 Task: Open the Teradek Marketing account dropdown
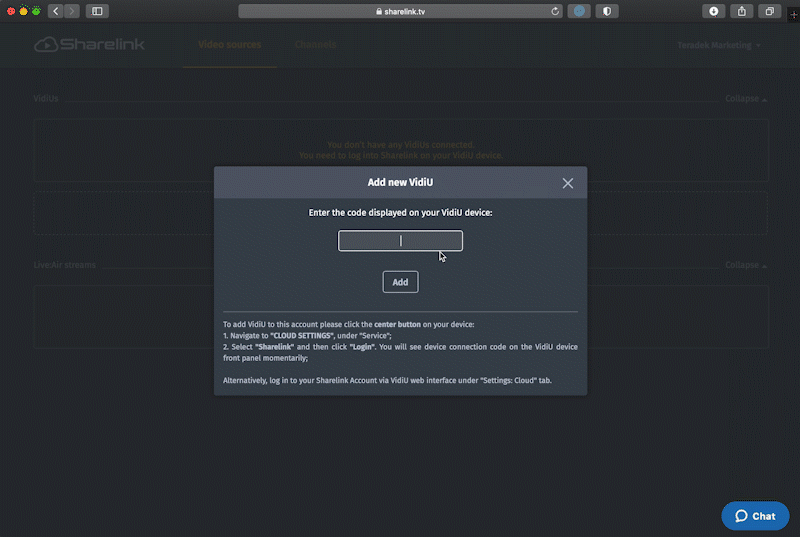tap(718, 46)
